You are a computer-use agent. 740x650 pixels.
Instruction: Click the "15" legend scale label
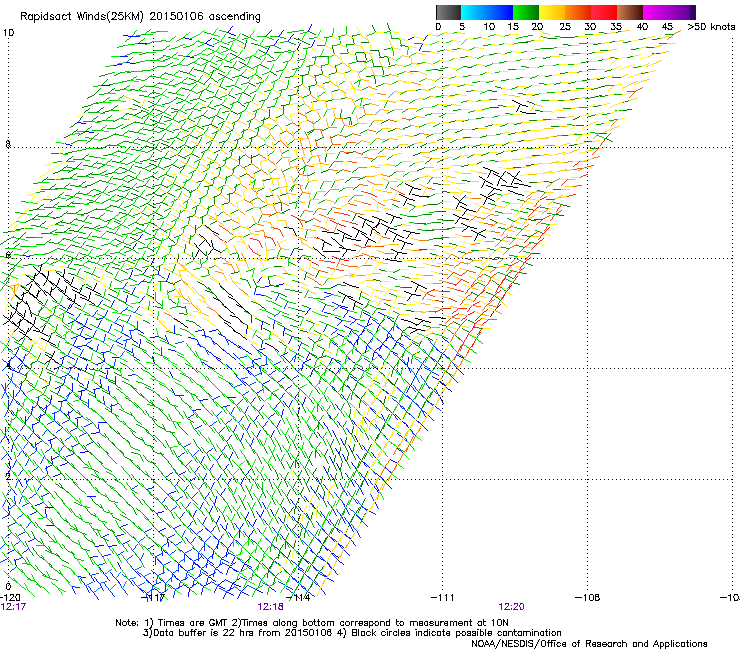513,27
